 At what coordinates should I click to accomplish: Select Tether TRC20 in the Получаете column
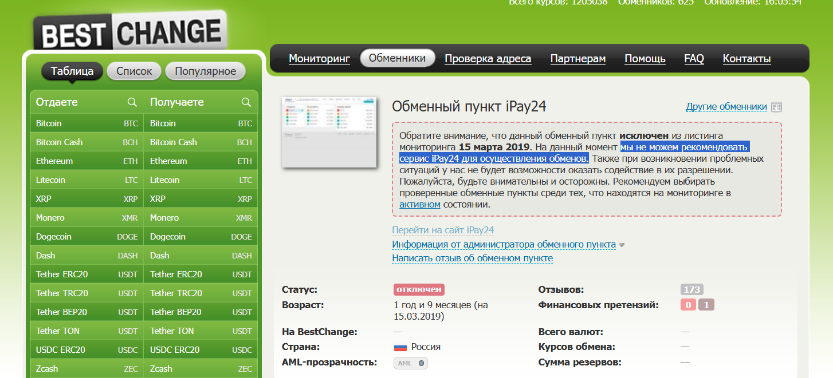(201, 293)
